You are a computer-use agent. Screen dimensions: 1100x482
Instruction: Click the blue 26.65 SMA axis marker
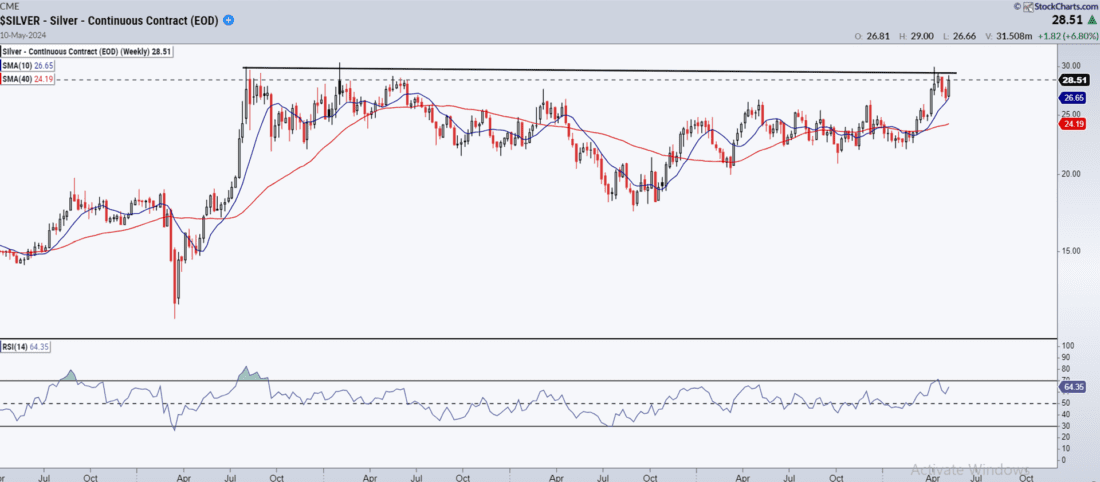1073,98
